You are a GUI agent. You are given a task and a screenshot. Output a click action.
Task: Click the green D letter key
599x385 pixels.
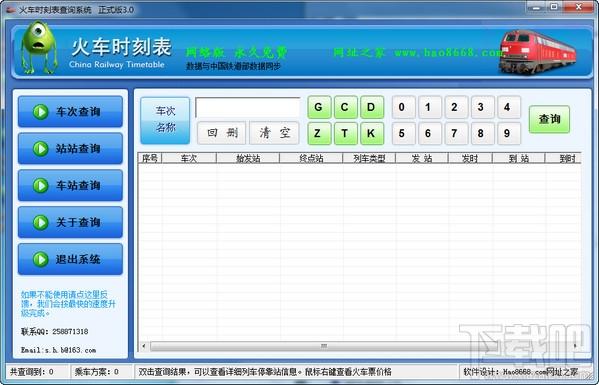pos(372,107)
